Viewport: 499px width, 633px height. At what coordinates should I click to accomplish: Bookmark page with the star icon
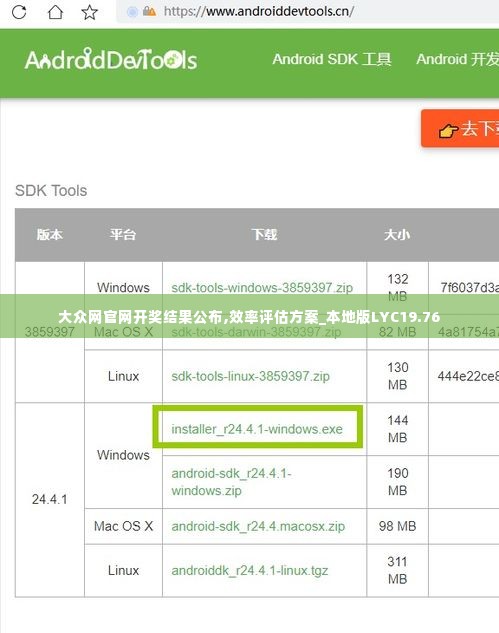coord(89,12)
